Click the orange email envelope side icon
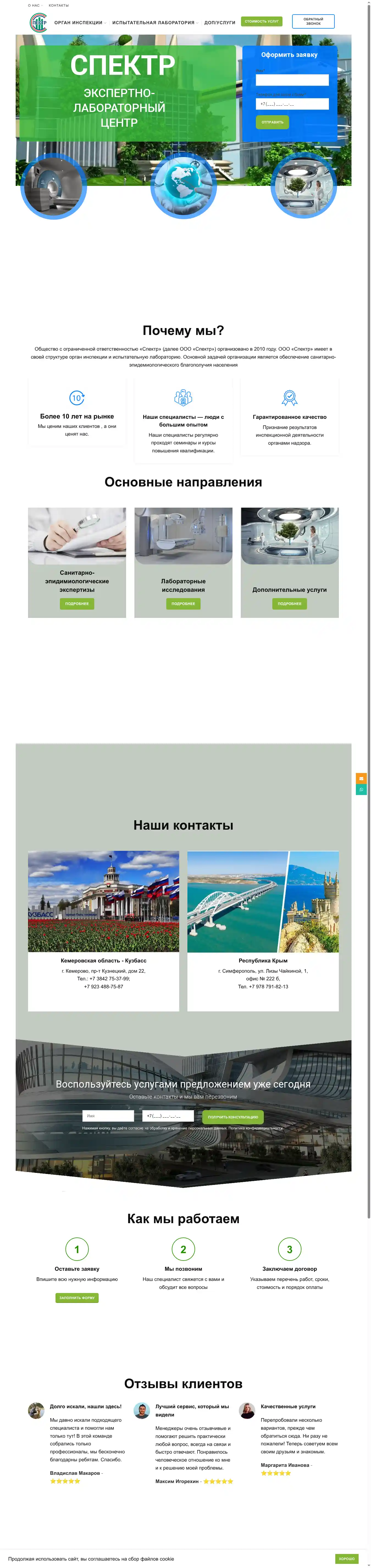The image size is (371, 1568). [x=361, y=778]
